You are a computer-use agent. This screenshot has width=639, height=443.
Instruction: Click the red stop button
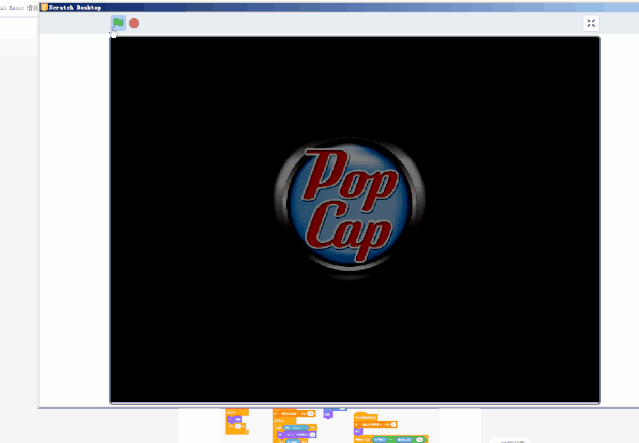coord(134,23)
